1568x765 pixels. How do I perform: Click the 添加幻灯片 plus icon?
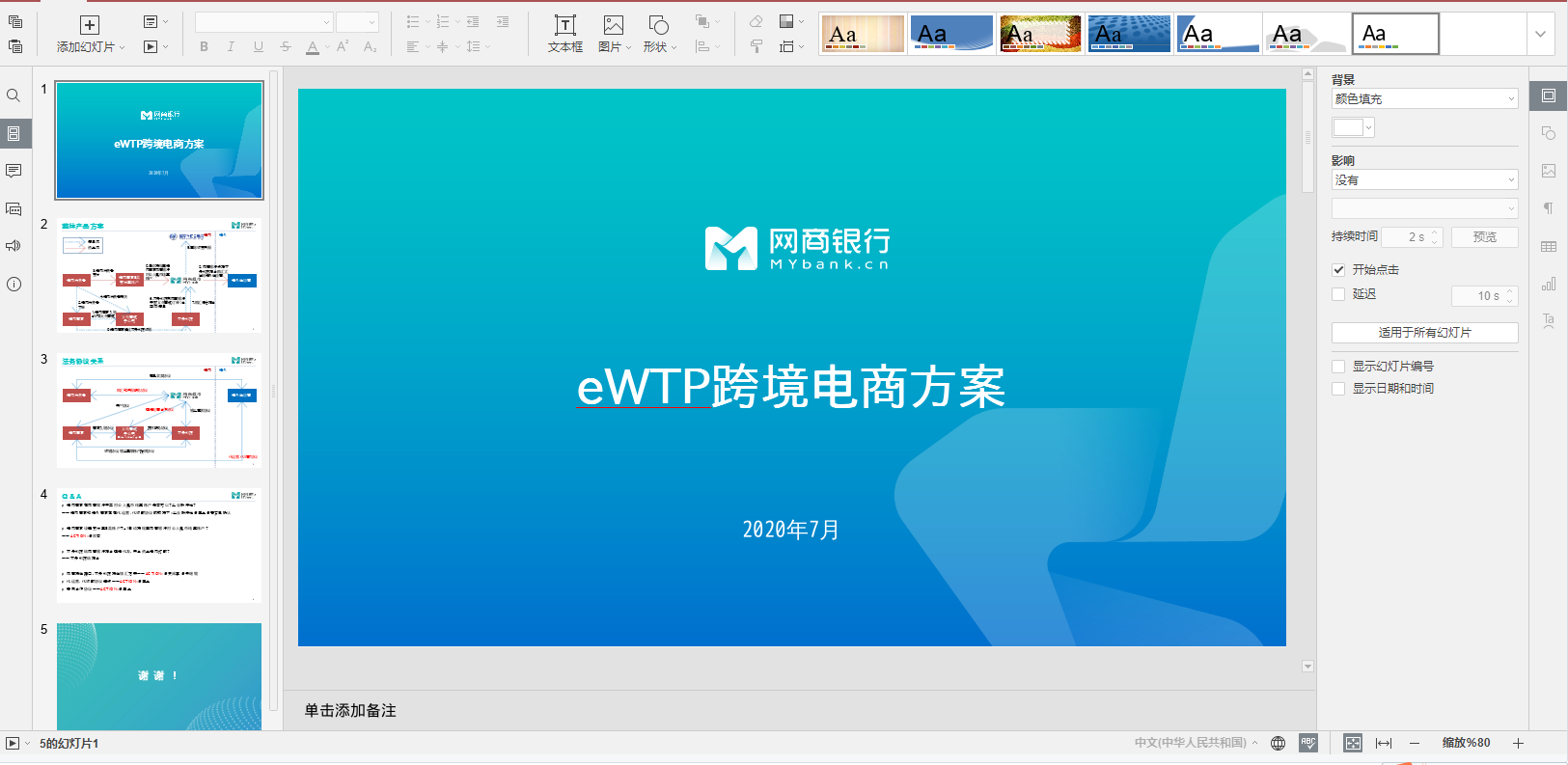(x=90, y=25)
